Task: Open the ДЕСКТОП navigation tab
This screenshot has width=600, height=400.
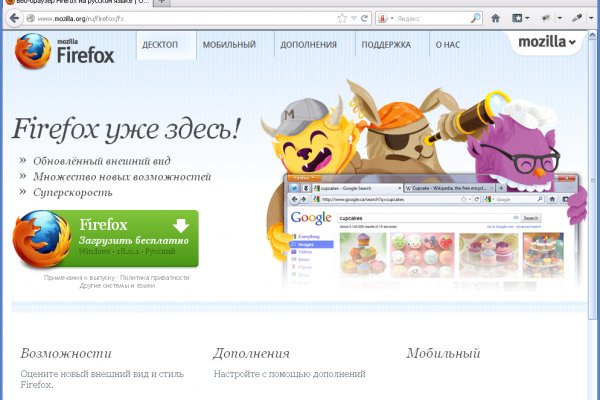Action: (161, 45)
